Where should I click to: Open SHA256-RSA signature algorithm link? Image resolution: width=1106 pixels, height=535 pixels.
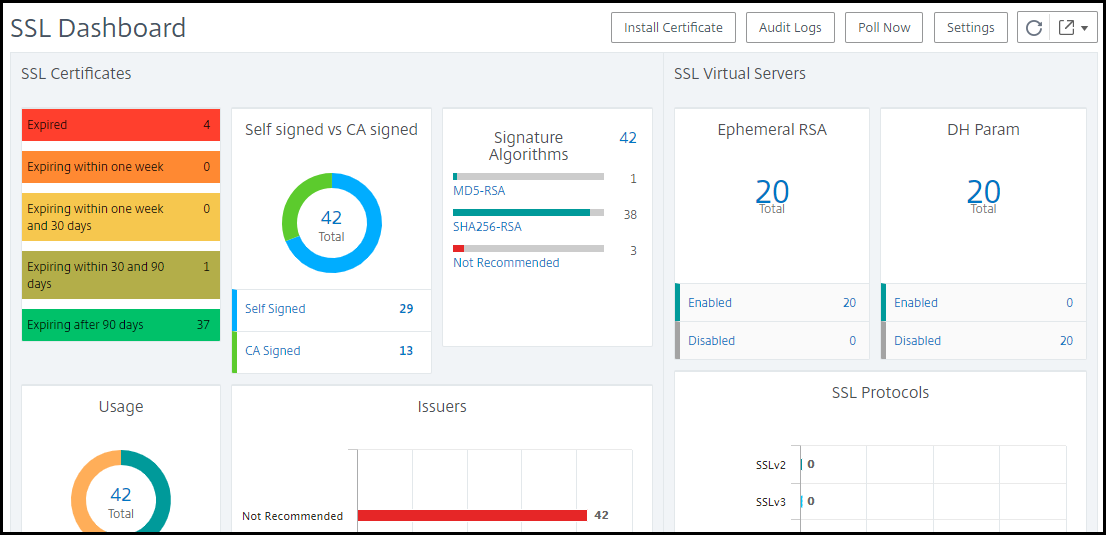487,227
